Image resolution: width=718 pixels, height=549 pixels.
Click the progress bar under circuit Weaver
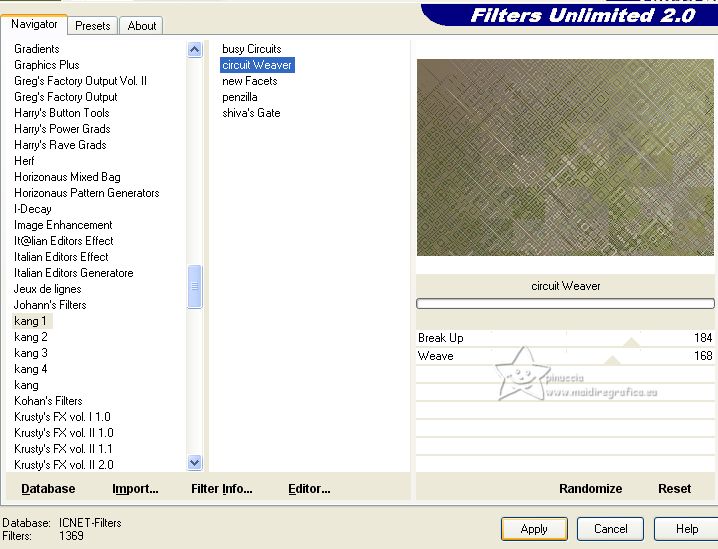(x=565, y=304)
